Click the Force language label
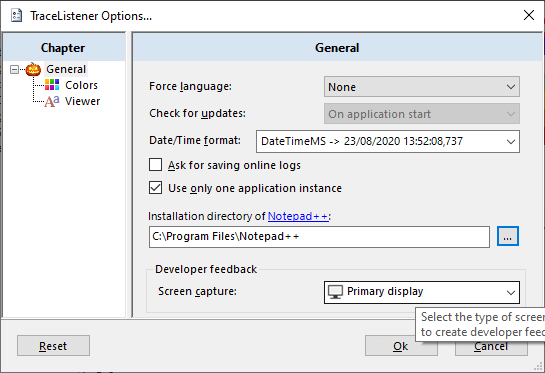545x373 pixels. point(190,86)
